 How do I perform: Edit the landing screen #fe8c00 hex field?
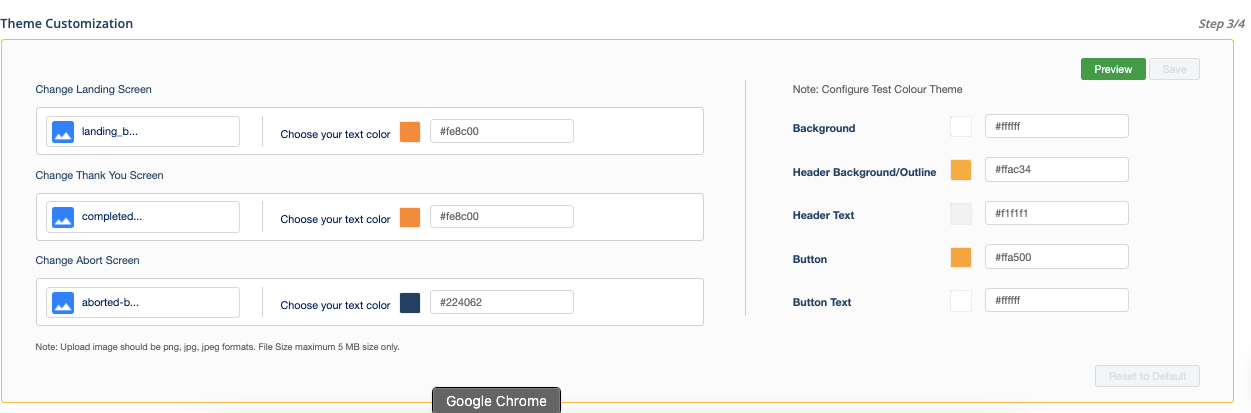(x=502, y=131)
